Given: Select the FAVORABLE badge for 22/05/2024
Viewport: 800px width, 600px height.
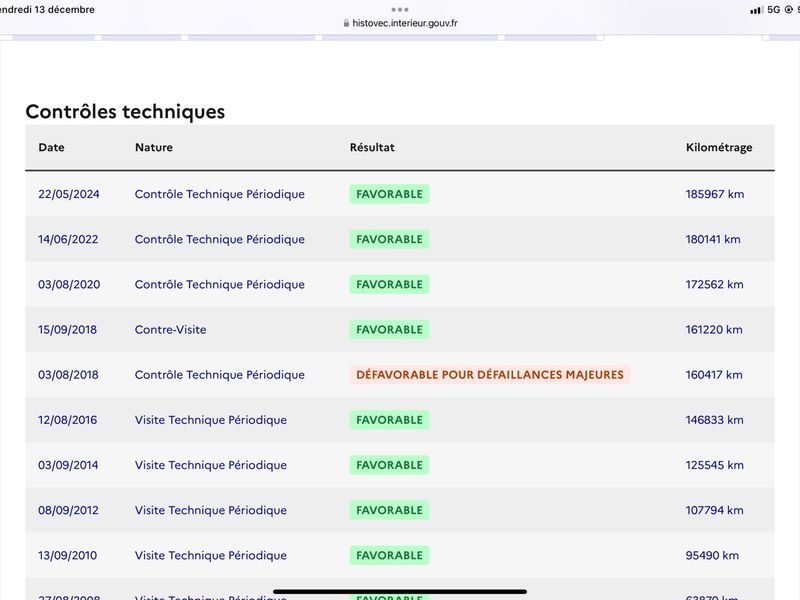Looking at the screenshot, I should (x=389, y=194).
